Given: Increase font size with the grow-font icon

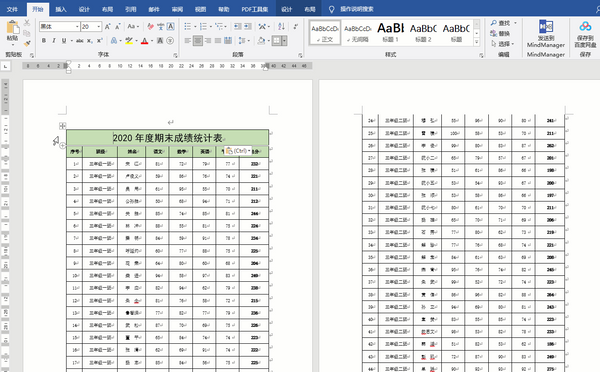Looking at the screenshot, I should (x=108, y=26).
